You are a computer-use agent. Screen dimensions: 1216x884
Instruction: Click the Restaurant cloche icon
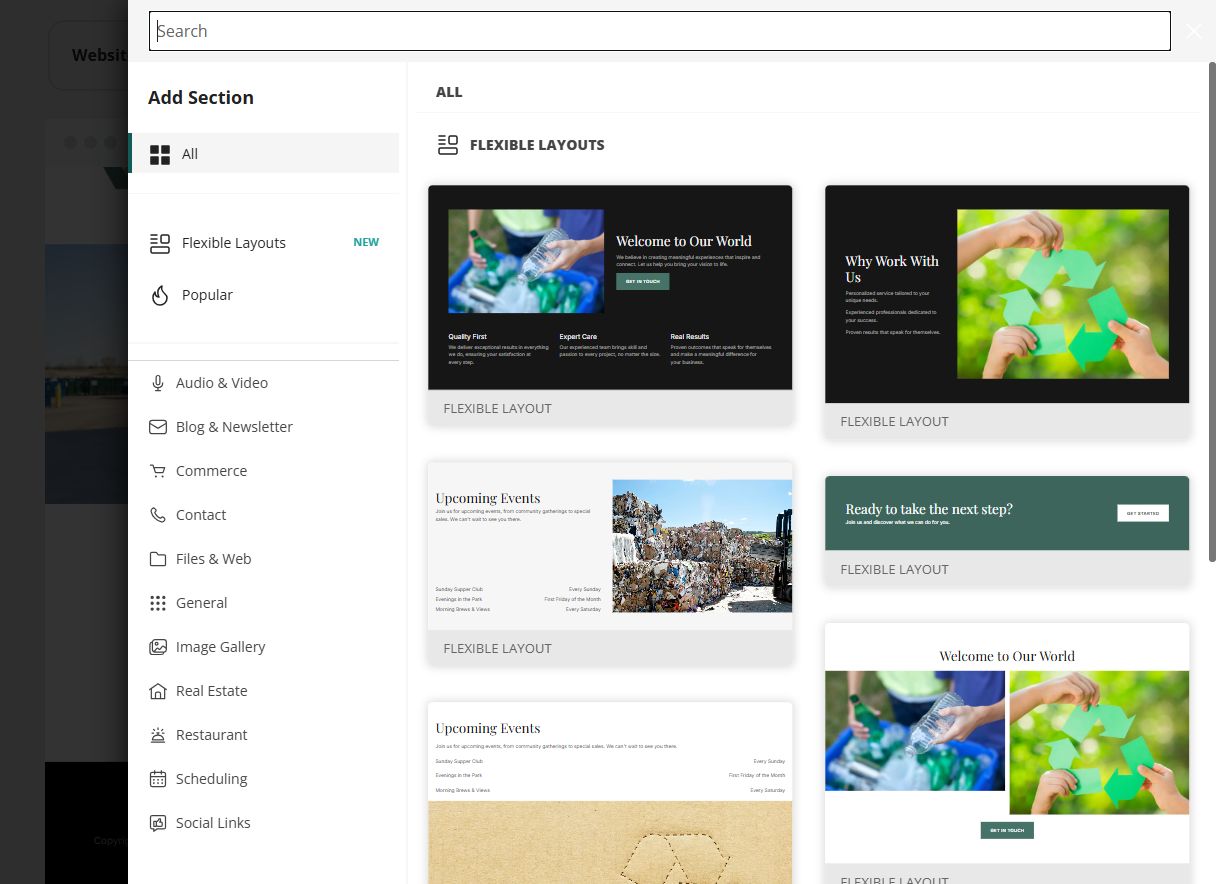pyautogui.click(x=158, y=735)
